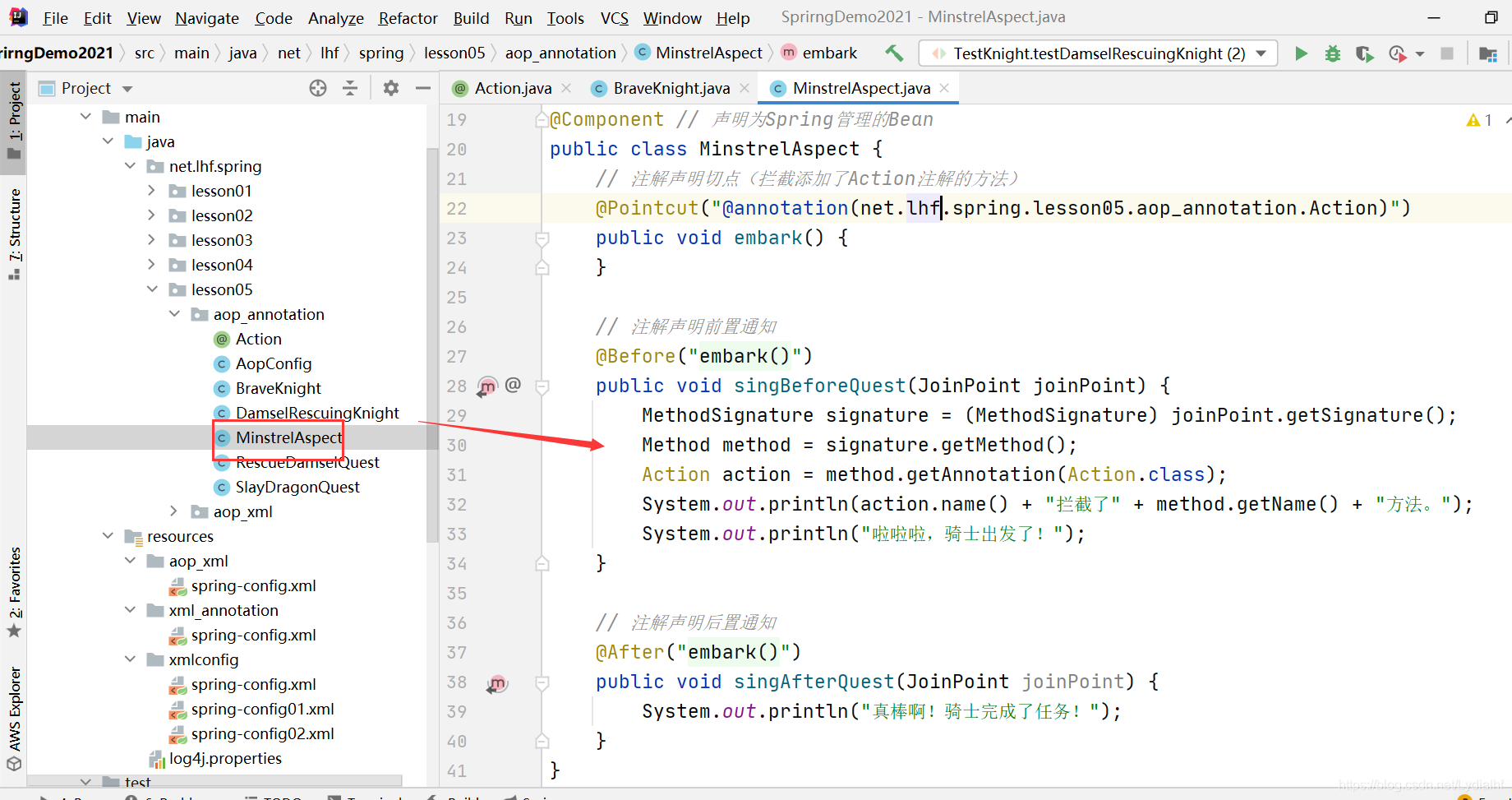
Task: Click the MinstrelAspect breadcrumb
Action: pos(699,53)
